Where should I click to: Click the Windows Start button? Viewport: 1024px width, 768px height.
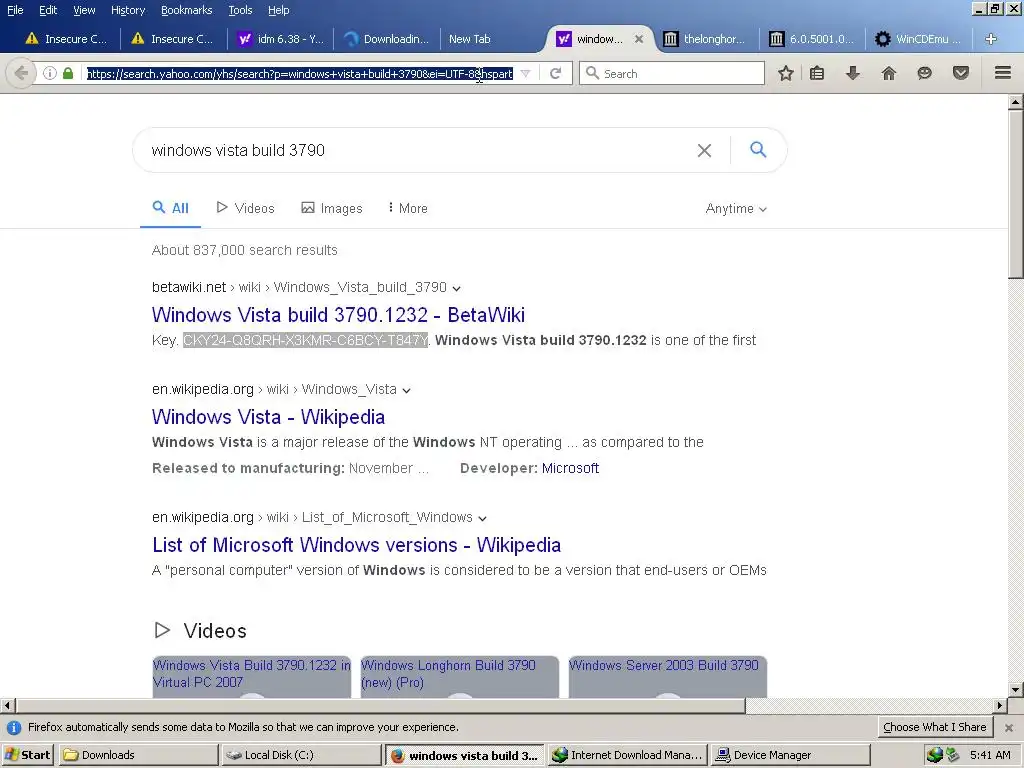point(28,755)
